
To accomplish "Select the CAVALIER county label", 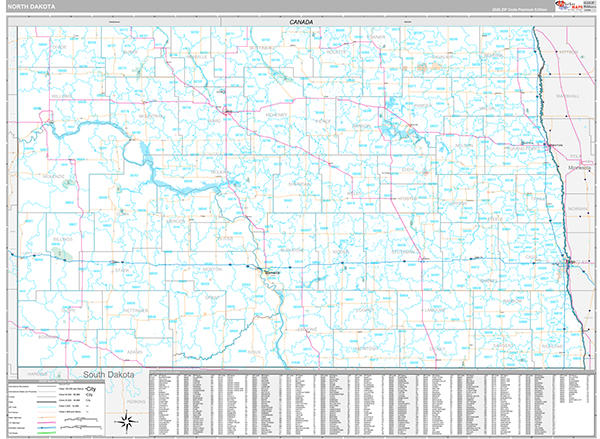I will (442, 57).
